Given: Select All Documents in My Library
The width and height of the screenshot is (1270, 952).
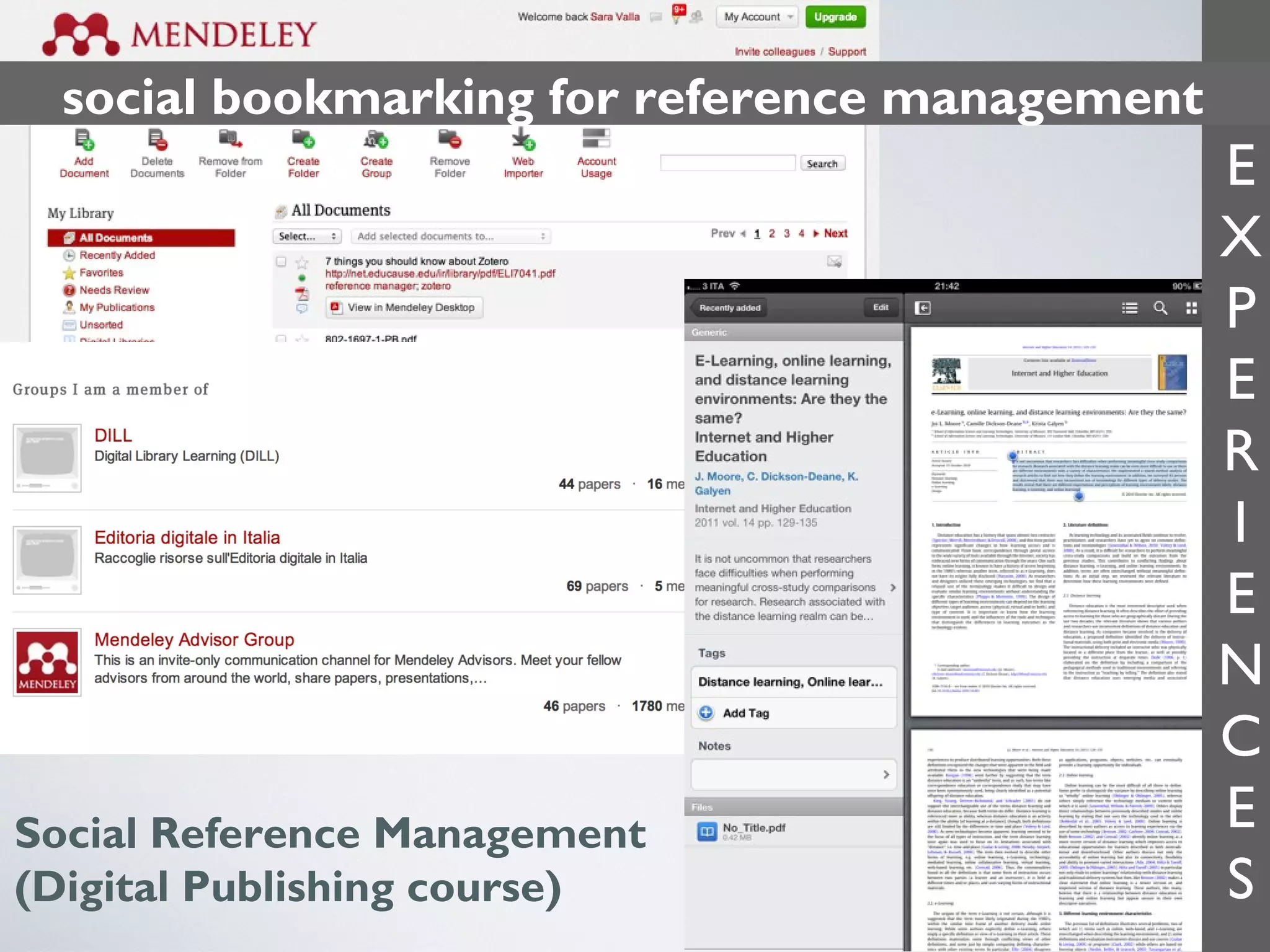Looking at the screenshot, I should [x=141, y=238].
